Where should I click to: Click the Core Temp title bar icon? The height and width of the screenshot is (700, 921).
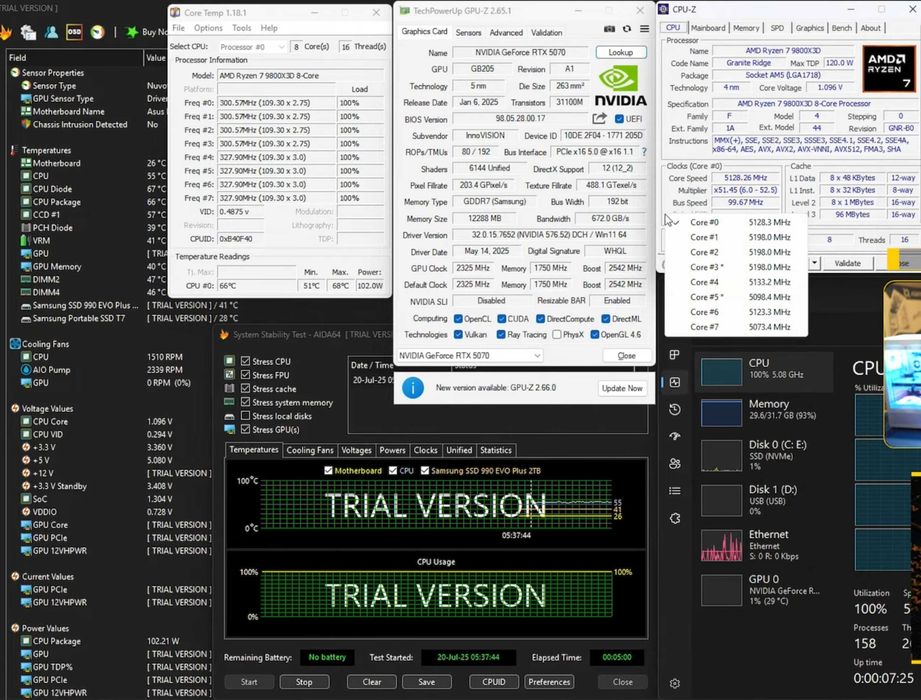174,12
